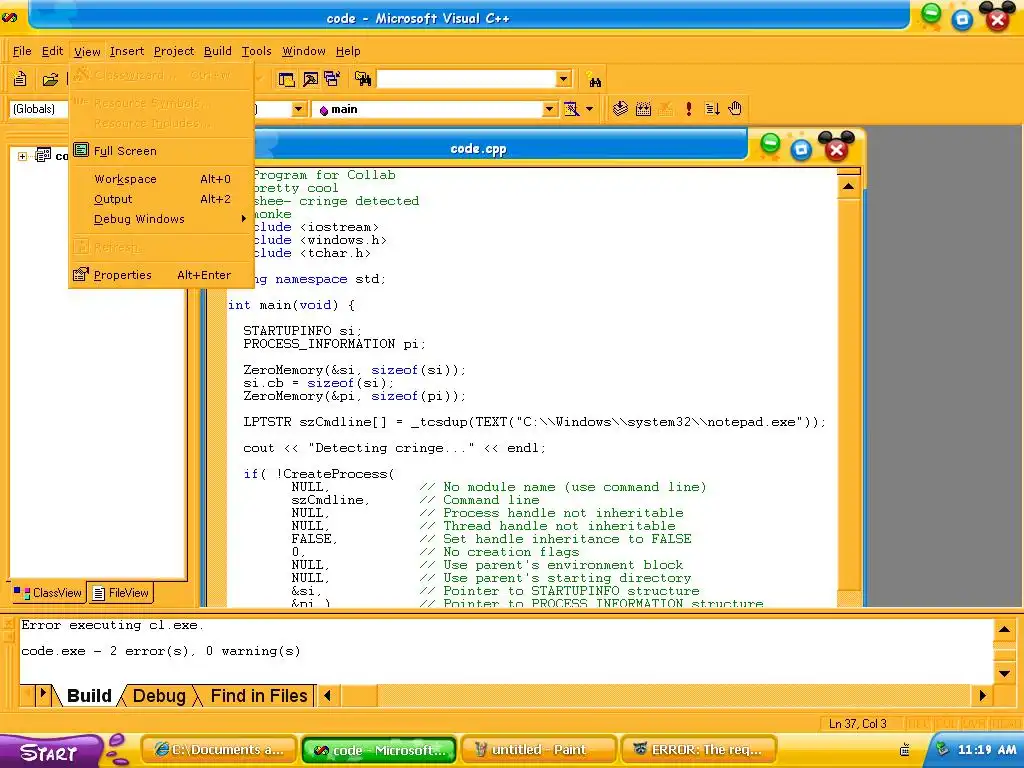Screen dimensions: 1024x768
Task: Click the 11:19 AM taskbar clock
Action: [x=987, y=750]
